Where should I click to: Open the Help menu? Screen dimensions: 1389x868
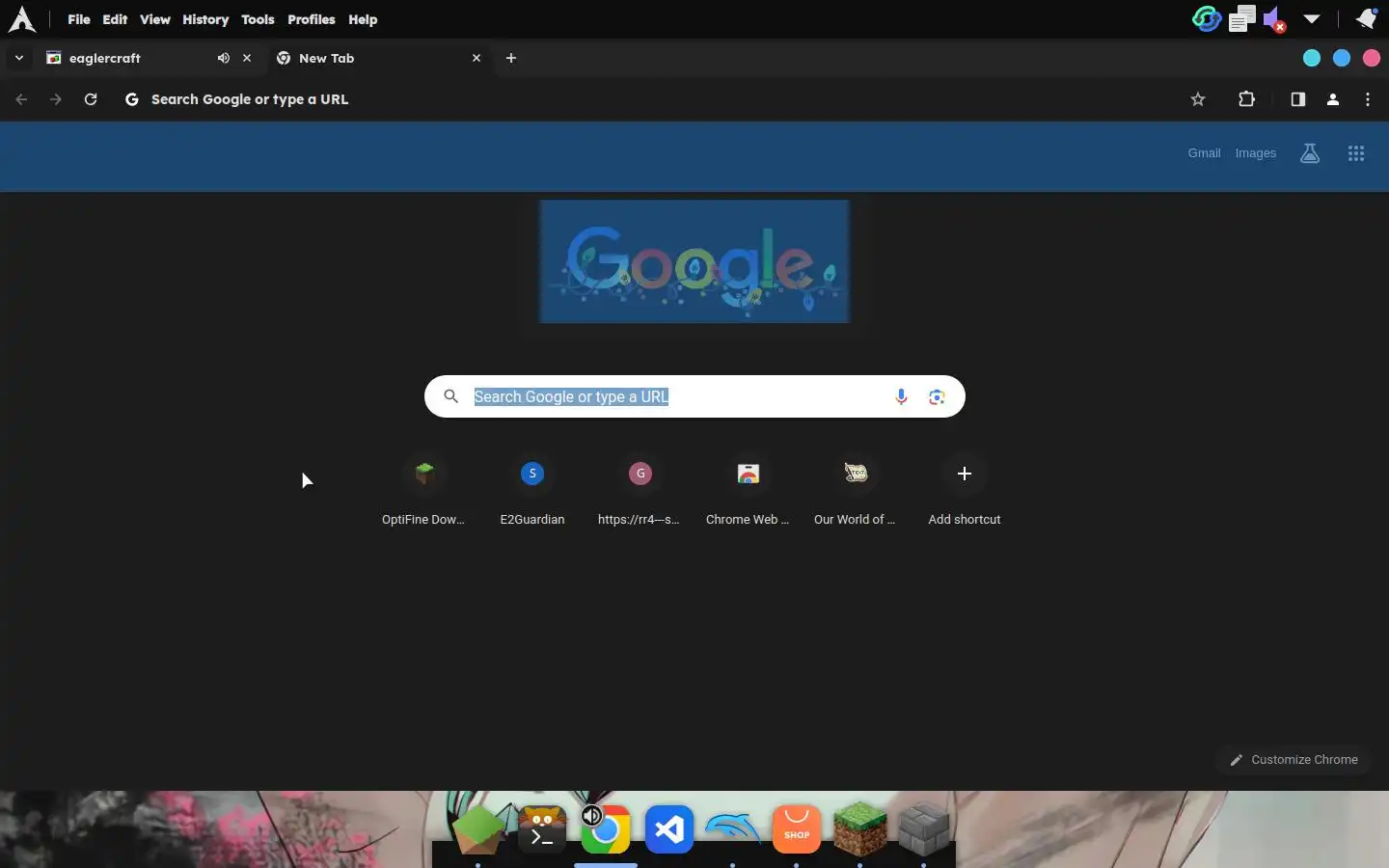point(363,19)
